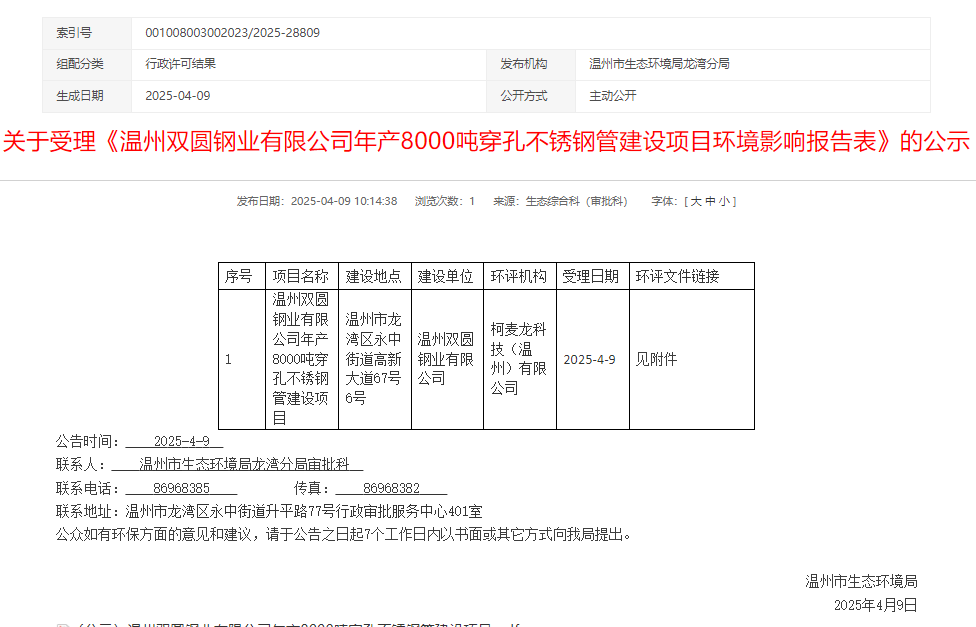Click the 柯麦龙科技（温州）有限公司 table cell

[518, 358]
